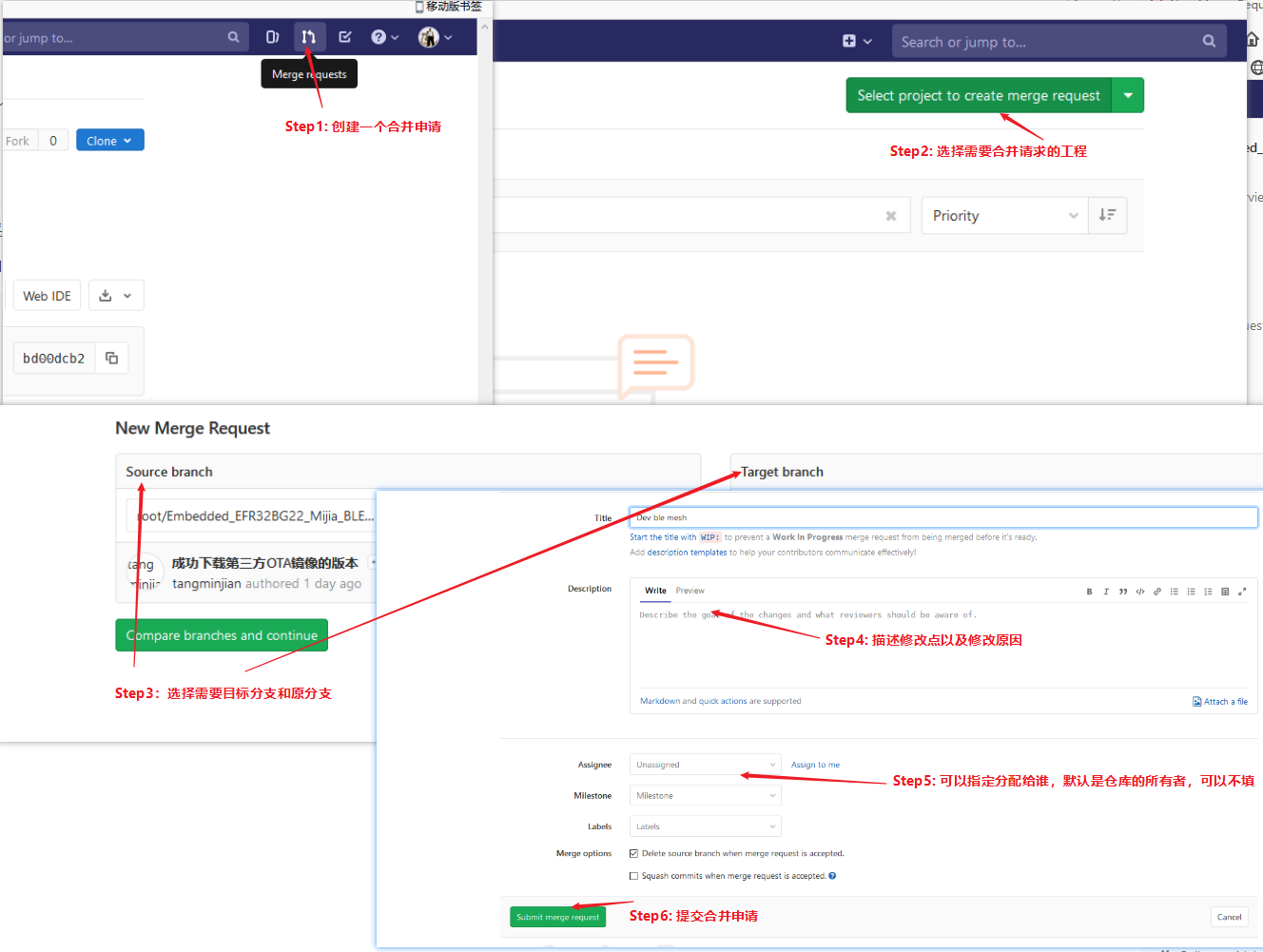Expand the chevron beside the plus icon
Image resolution: width=1263 pixels, height=952 pixels.
pos(867,42)
